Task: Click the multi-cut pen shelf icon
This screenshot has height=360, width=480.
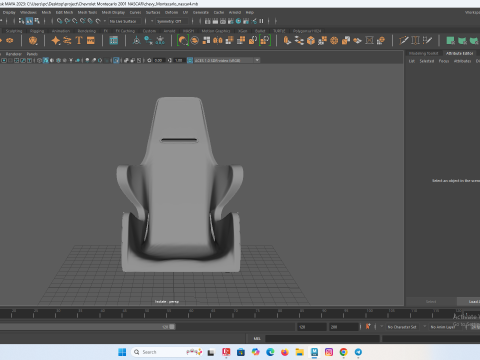Action: click(404, 41)
